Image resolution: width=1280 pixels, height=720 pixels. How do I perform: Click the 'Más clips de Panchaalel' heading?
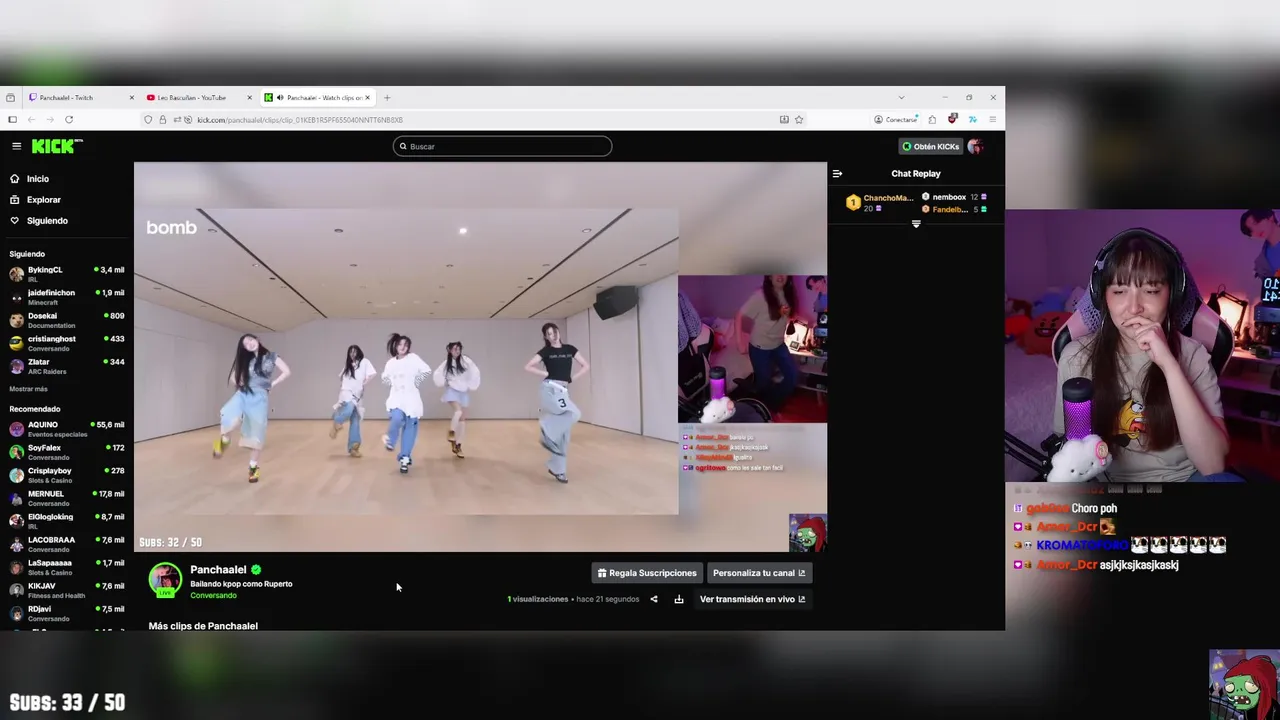pyautogui.click(x=203, y=626)
